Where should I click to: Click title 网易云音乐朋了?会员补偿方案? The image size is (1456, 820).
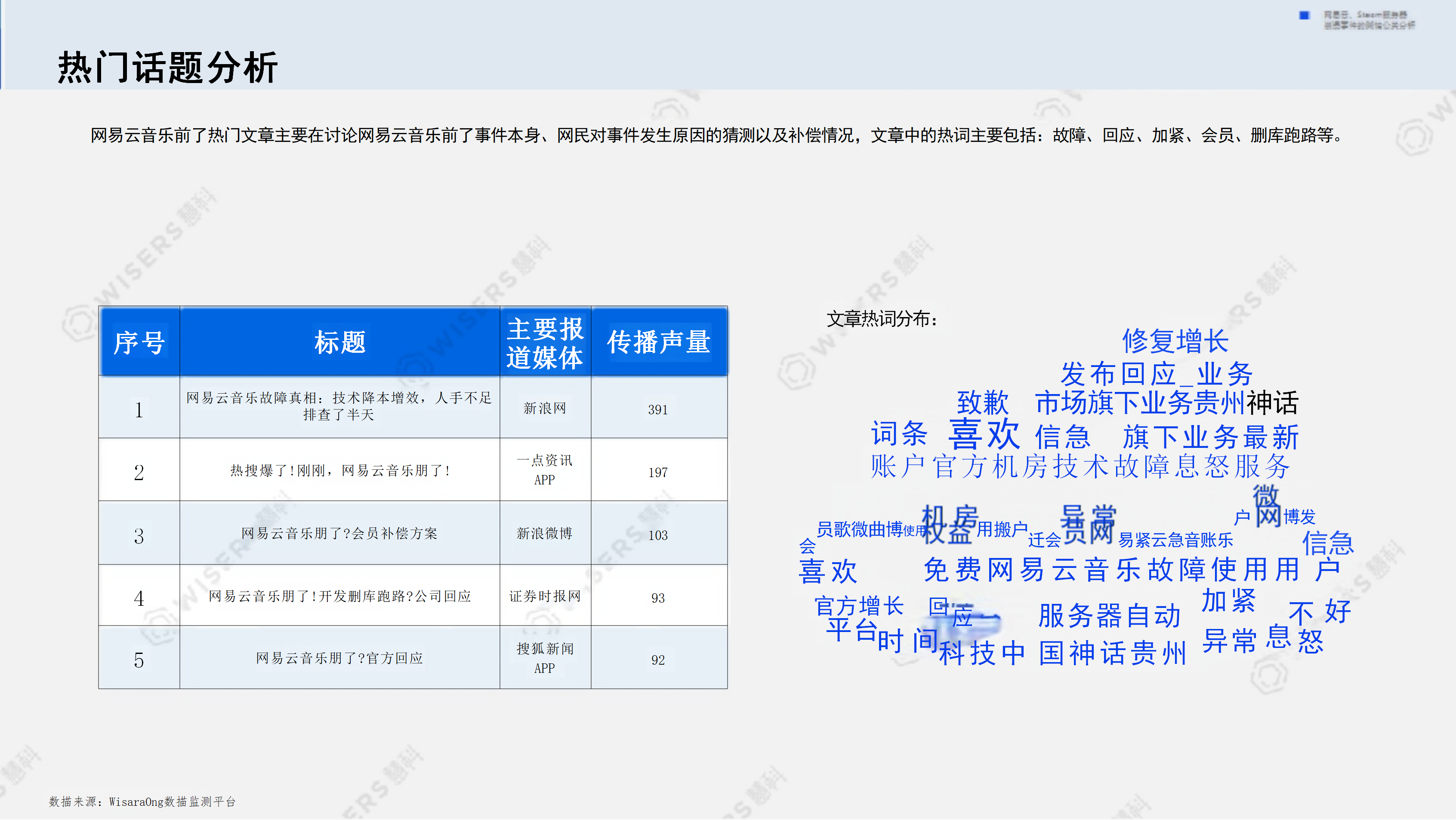click(x=339, y=533)
